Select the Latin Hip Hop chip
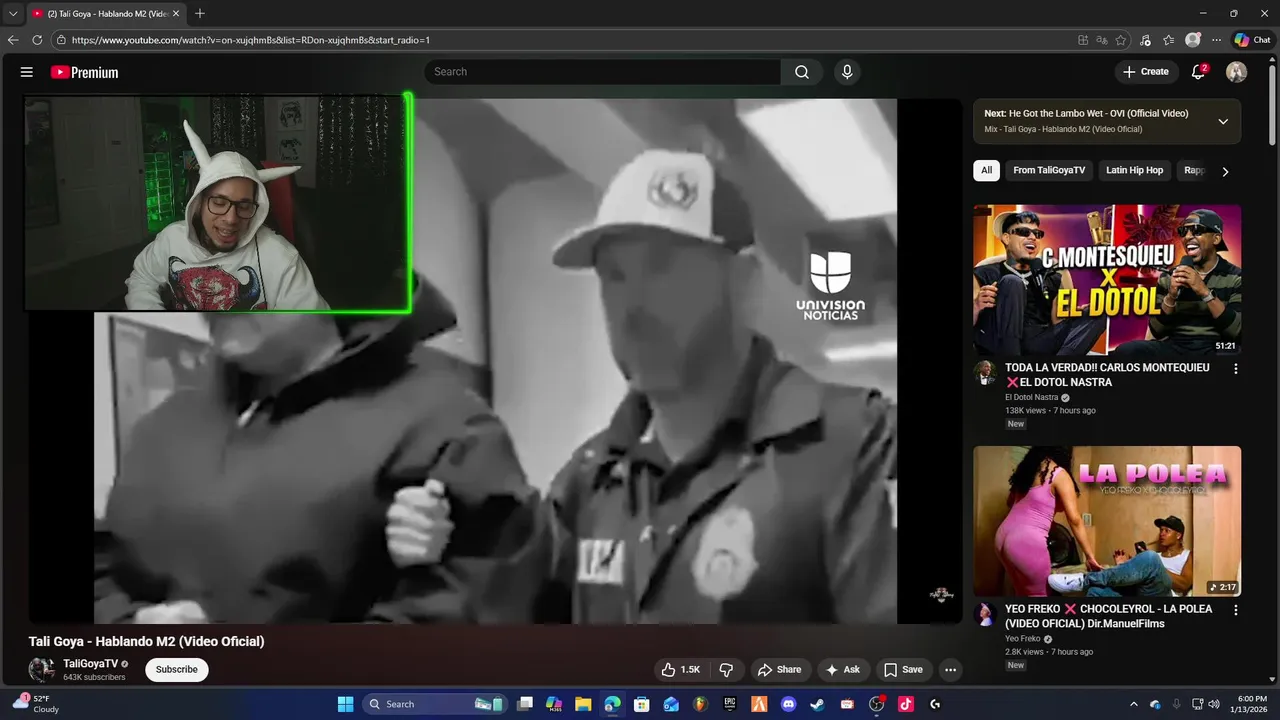 pyautogui.click(x=1134, y=170)
